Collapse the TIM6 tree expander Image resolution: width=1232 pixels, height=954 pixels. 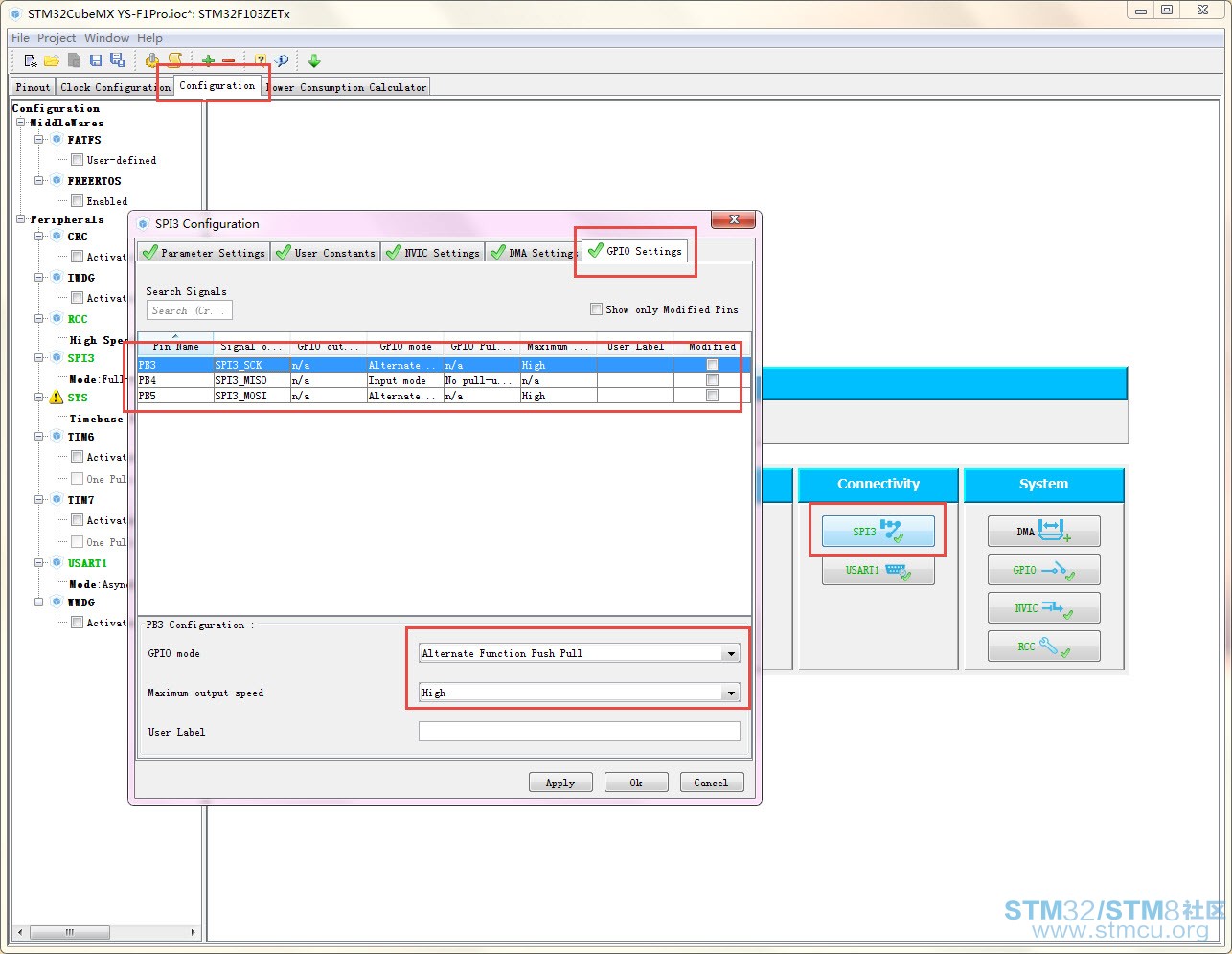[x=39, y=436]
